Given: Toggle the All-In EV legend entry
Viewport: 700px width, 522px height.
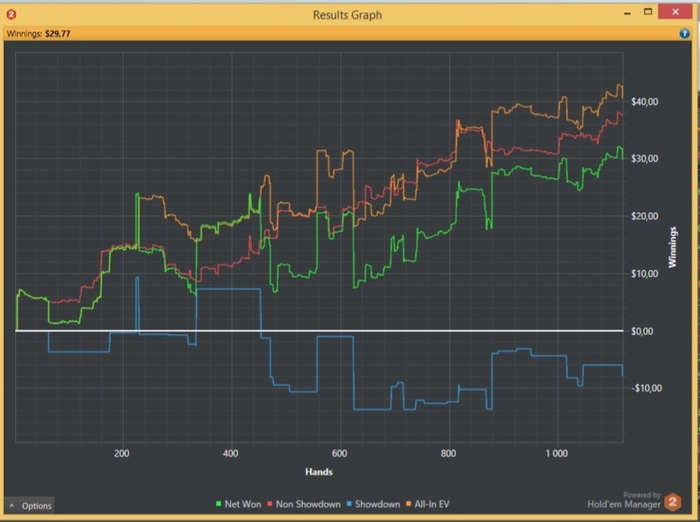Looking at the screenshot, I should tap(427, 504).
